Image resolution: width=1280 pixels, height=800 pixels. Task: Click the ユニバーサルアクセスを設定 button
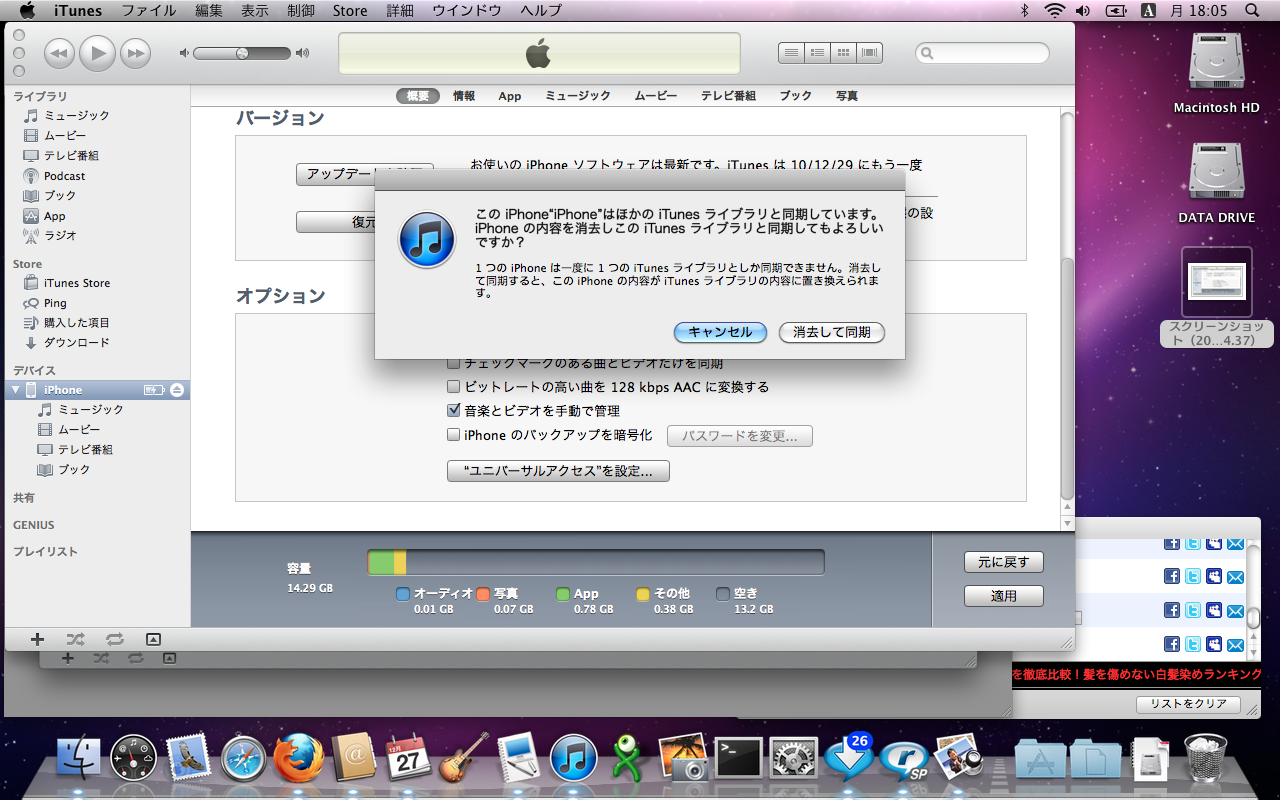tap(558, 471)
